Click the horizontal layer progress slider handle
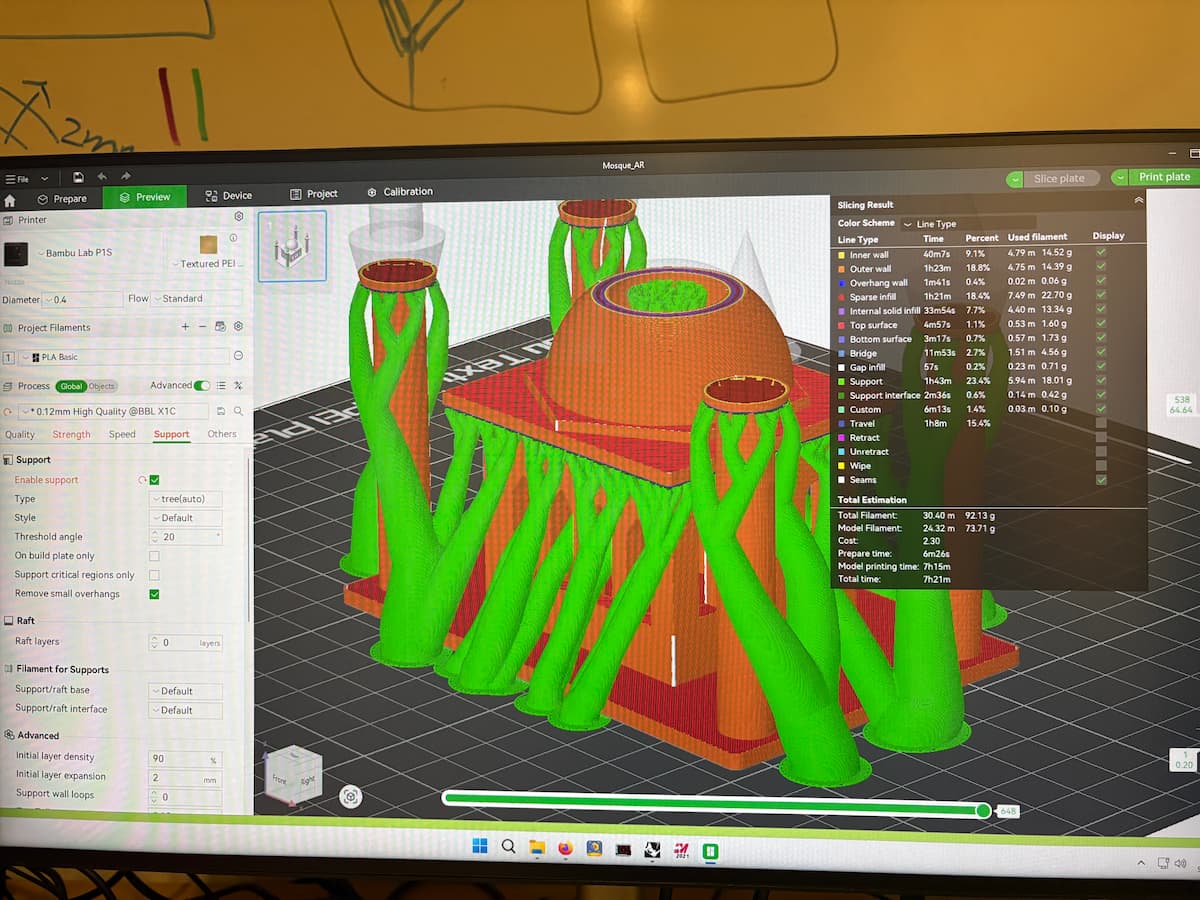 click(x=984, y=810)
